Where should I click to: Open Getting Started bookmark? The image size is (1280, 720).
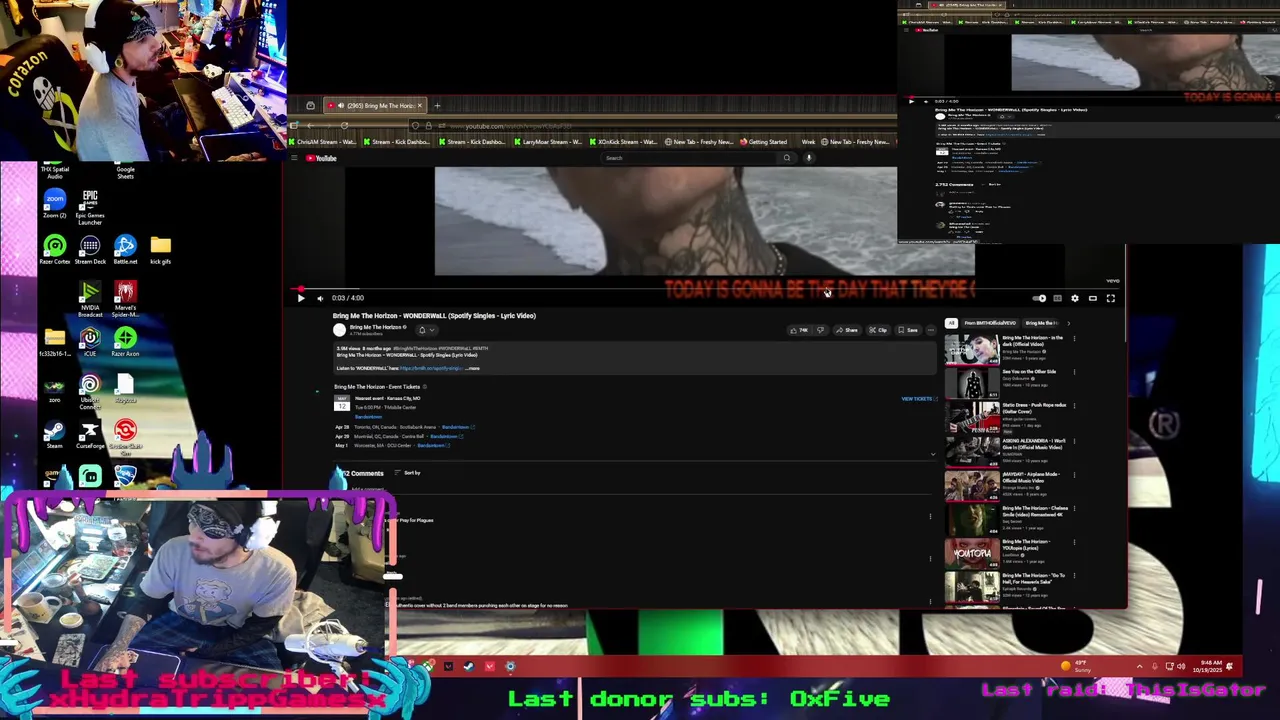tap(764, 142)
